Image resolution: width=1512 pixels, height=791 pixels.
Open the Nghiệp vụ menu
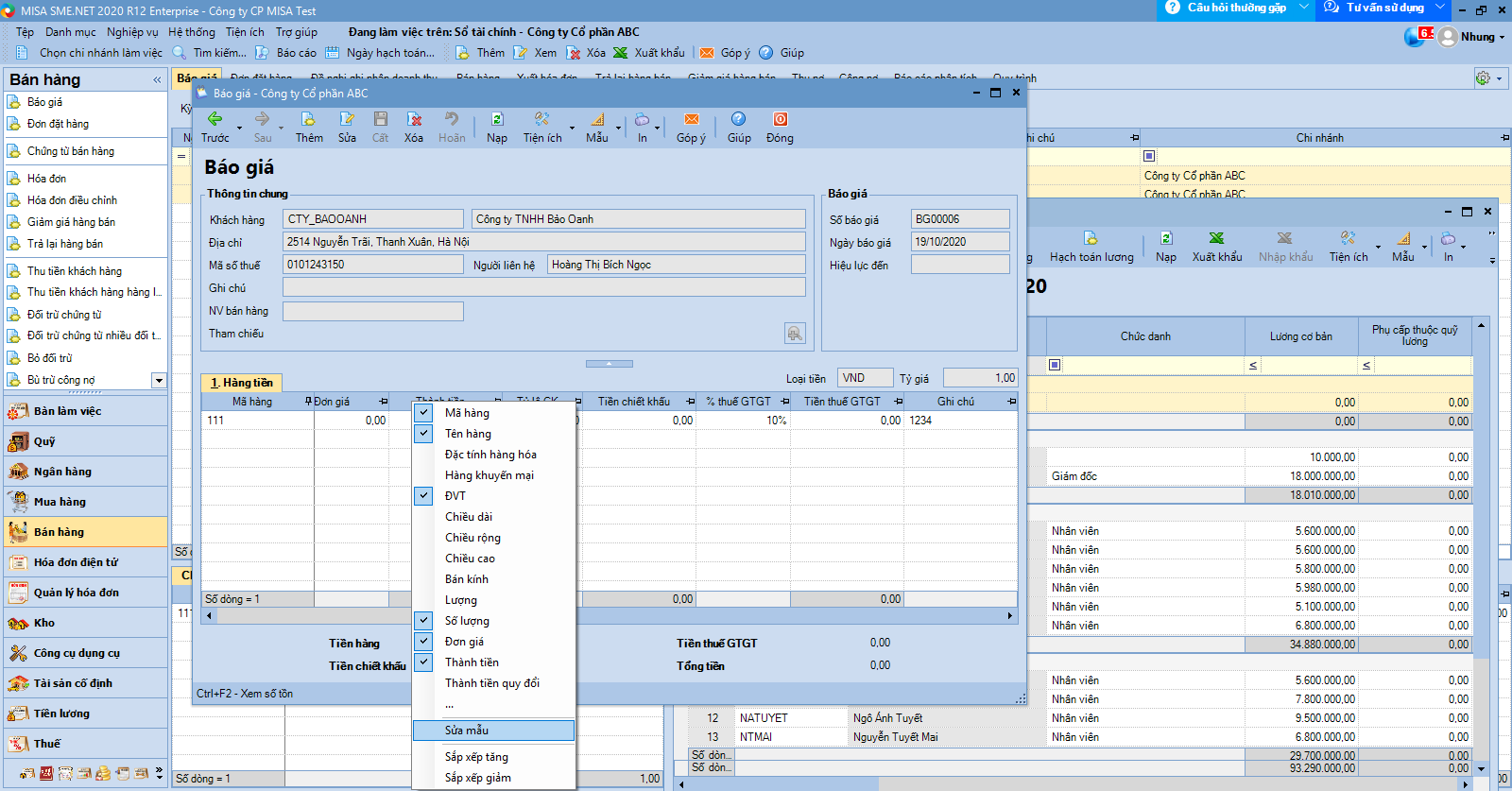pos(132,32)
